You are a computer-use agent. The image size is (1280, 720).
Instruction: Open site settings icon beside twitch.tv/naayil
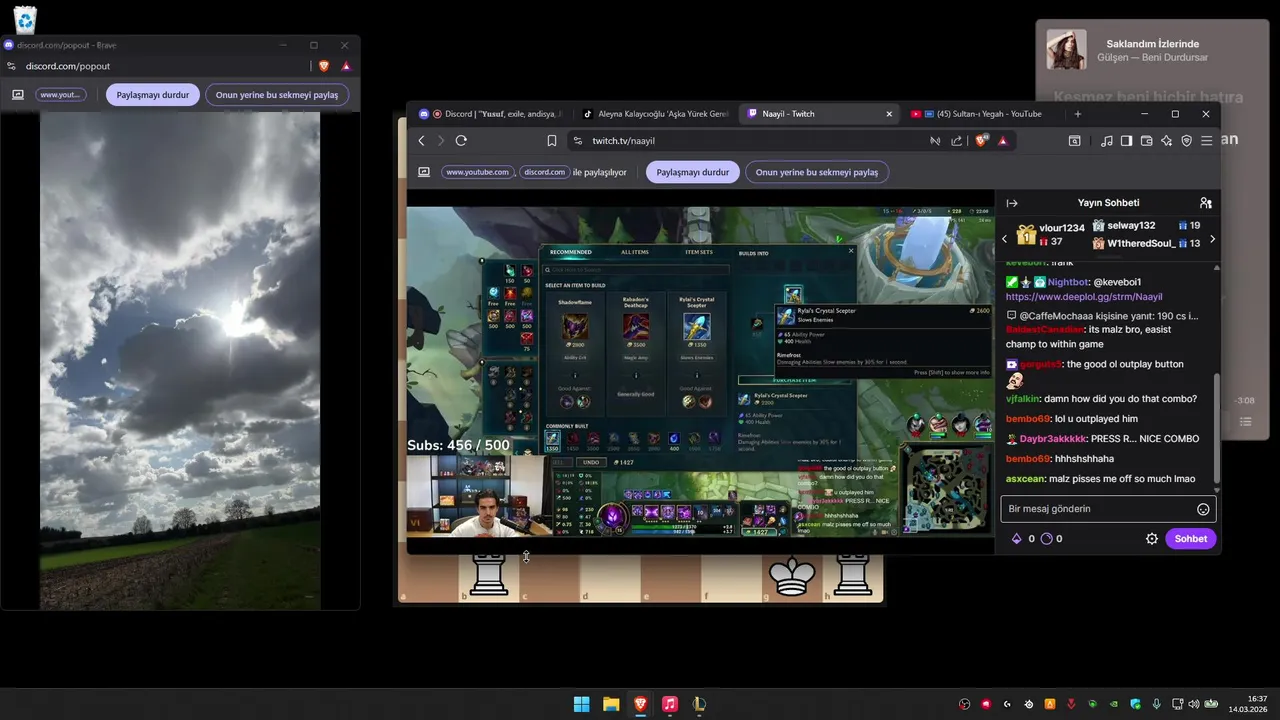point(578,141)
